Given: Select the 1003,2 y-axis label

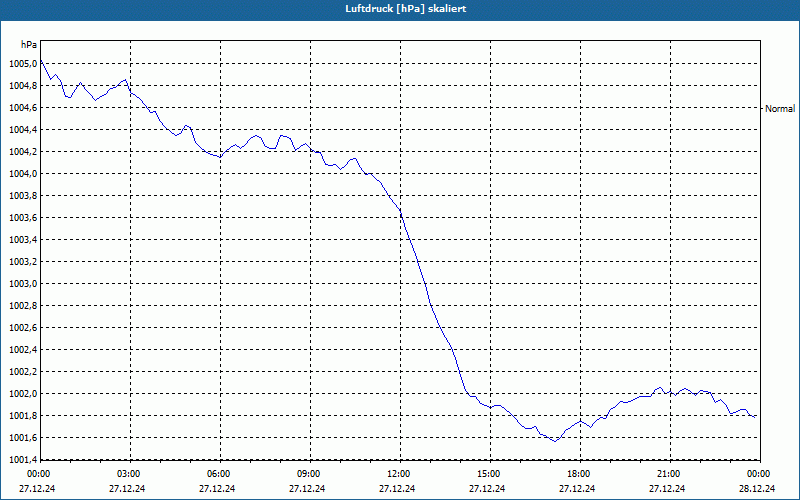Looking at the screenshot, I should [x=23, y=262].
